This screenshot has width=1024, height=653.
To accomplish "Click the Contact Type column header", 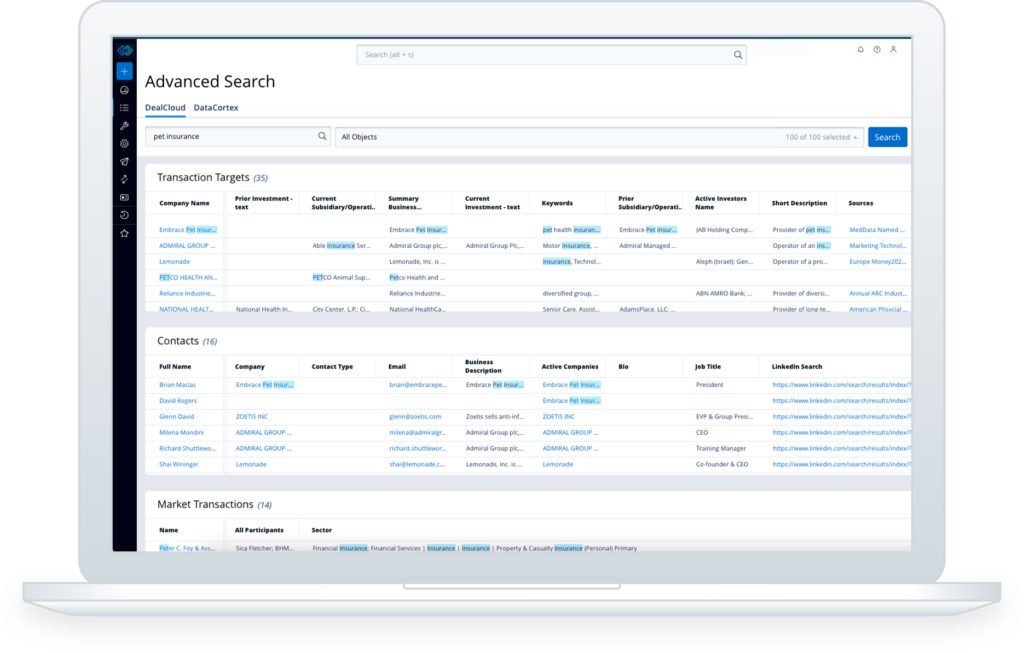I will pyautogui.click(x=332, y=367).
